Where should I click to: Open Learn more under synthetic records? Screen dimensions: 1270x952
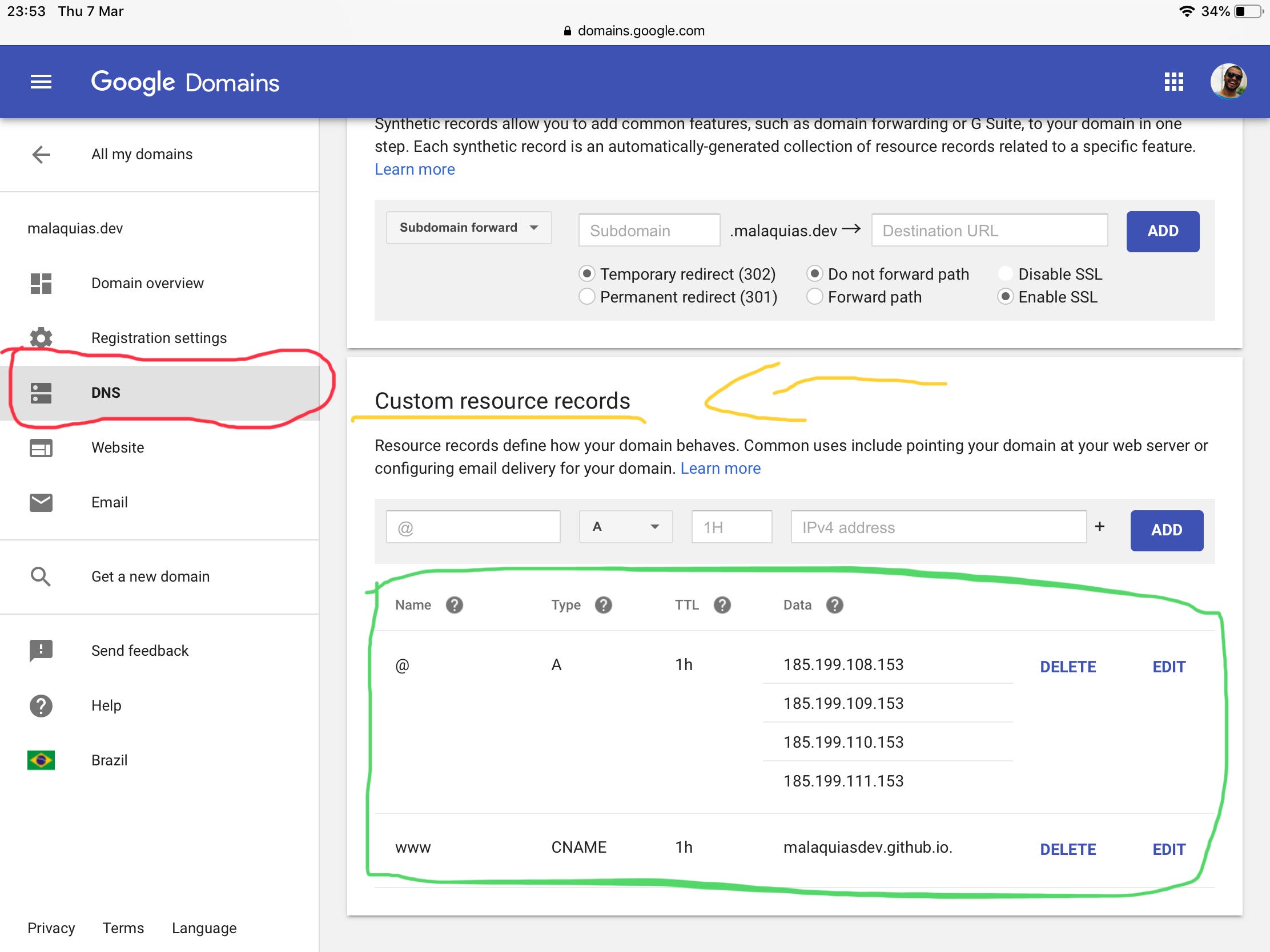415,170
